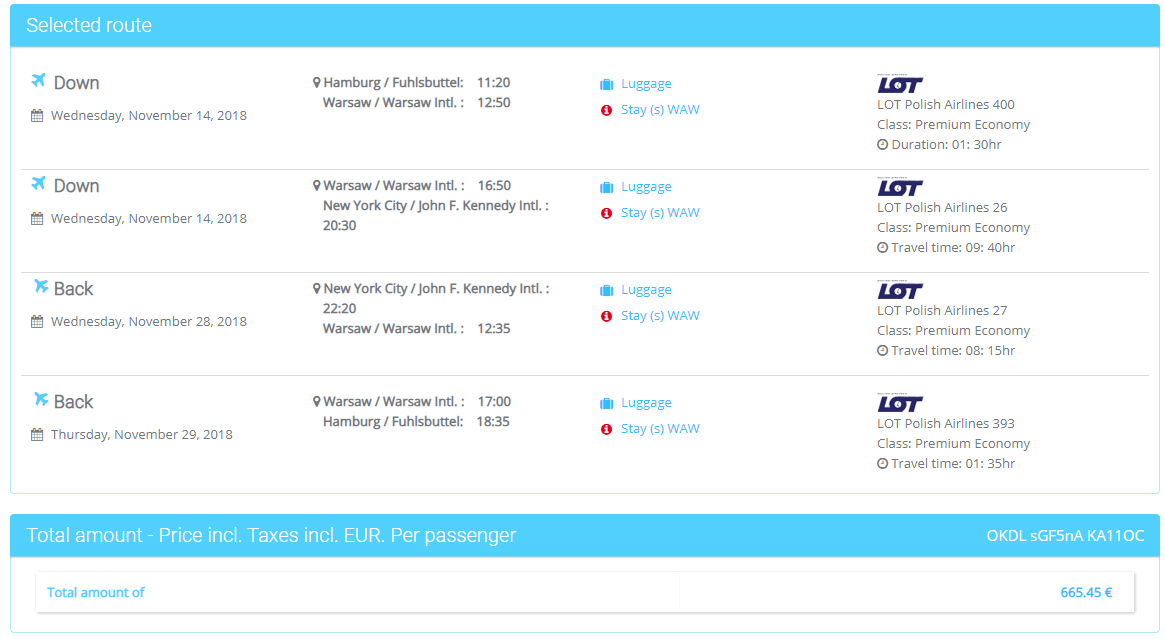Click the location pin next to New York JFK

(x=317, y=289)
